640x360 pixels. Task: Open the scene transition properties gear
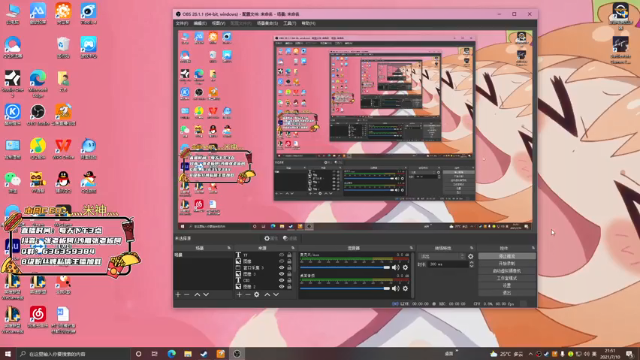[x=471, y=256]
